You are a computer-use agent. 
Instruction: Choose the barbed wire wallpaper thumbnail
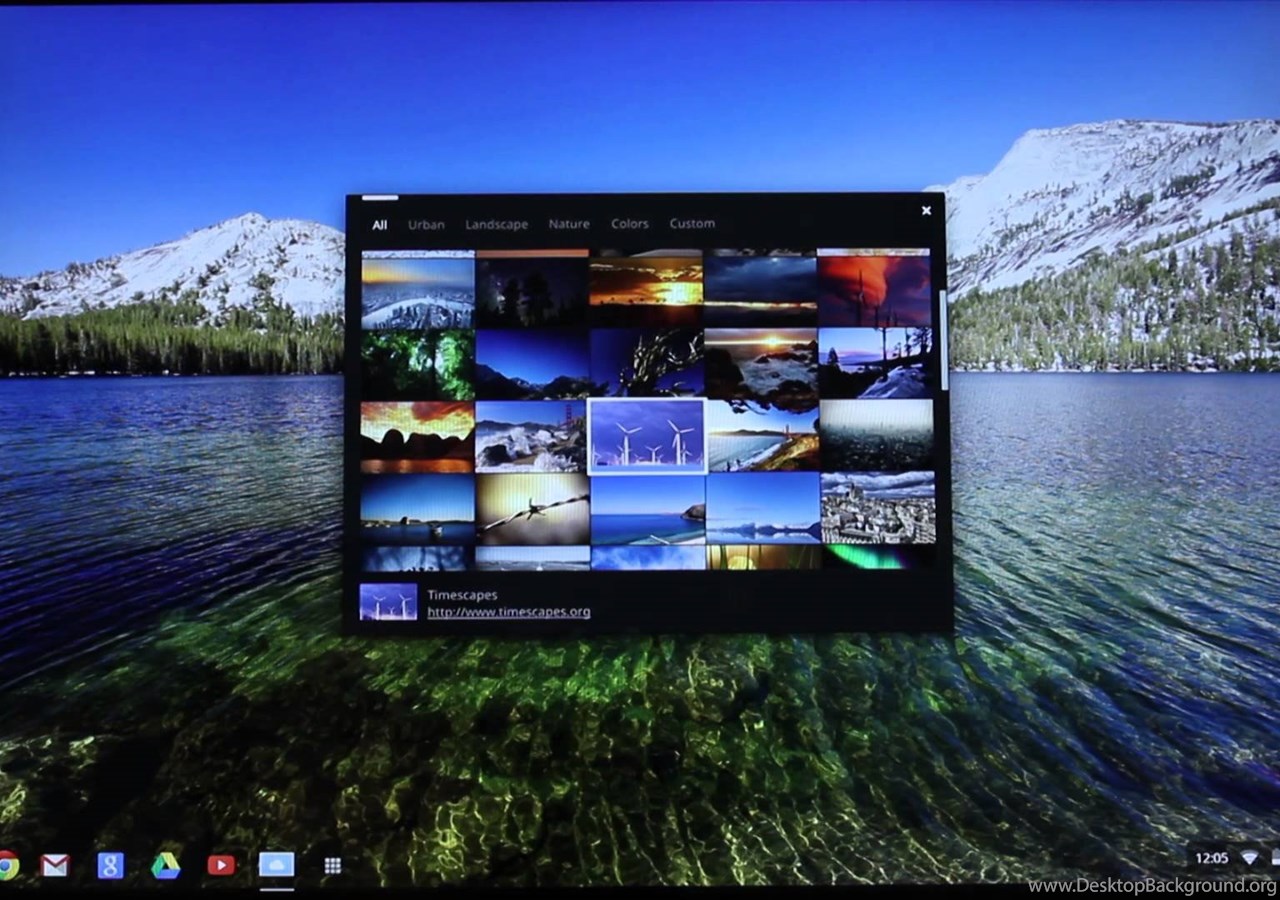(x=532, y=508)
